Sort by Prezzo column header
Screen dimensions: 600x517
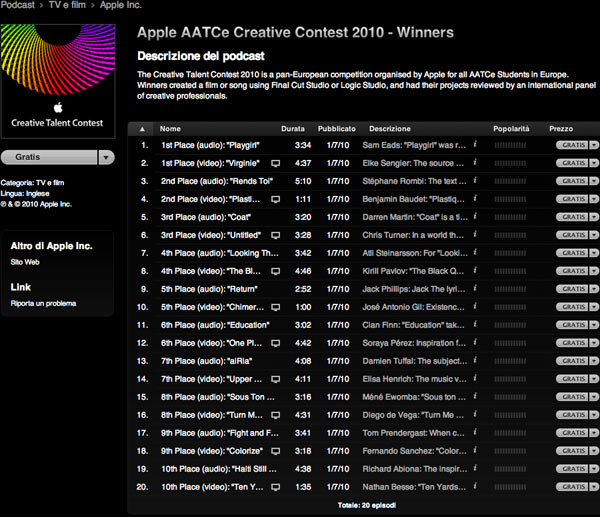pos(561,129)
